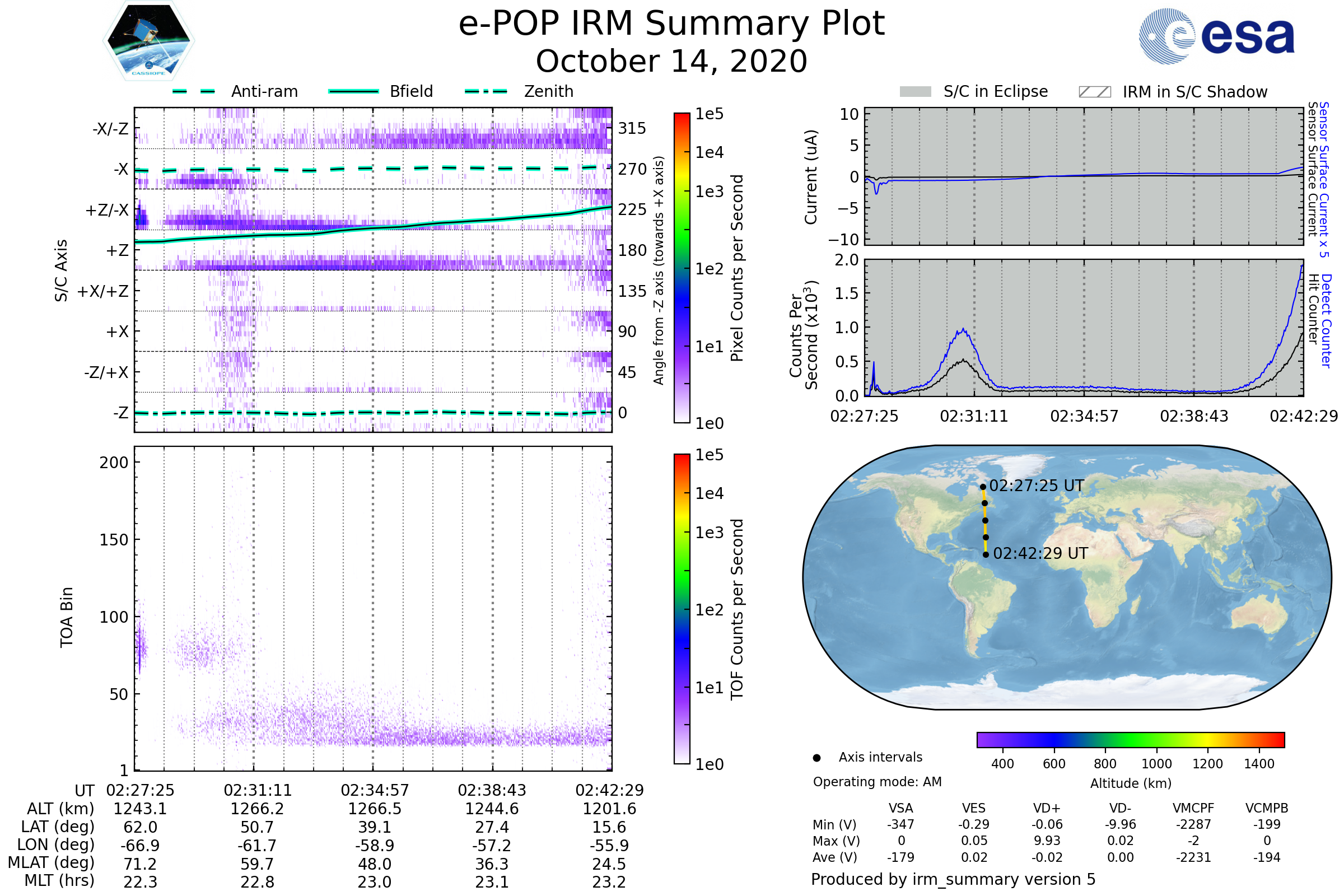Click the Bfield solid legend line
The width and height of the screenshot is (1344, 896).
(353, 91)
